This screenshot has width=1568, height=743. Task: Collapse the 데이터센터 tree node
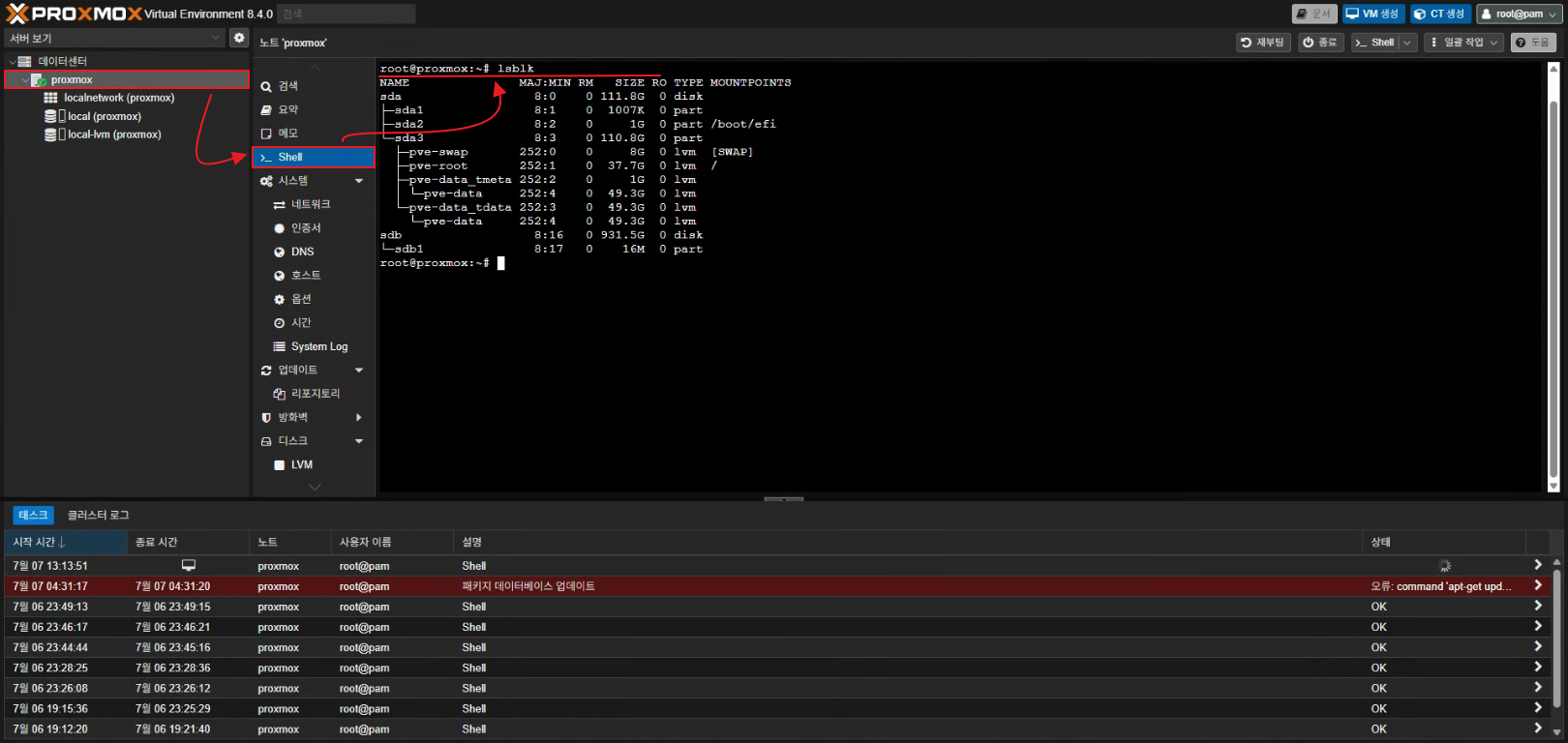point(13,61)
